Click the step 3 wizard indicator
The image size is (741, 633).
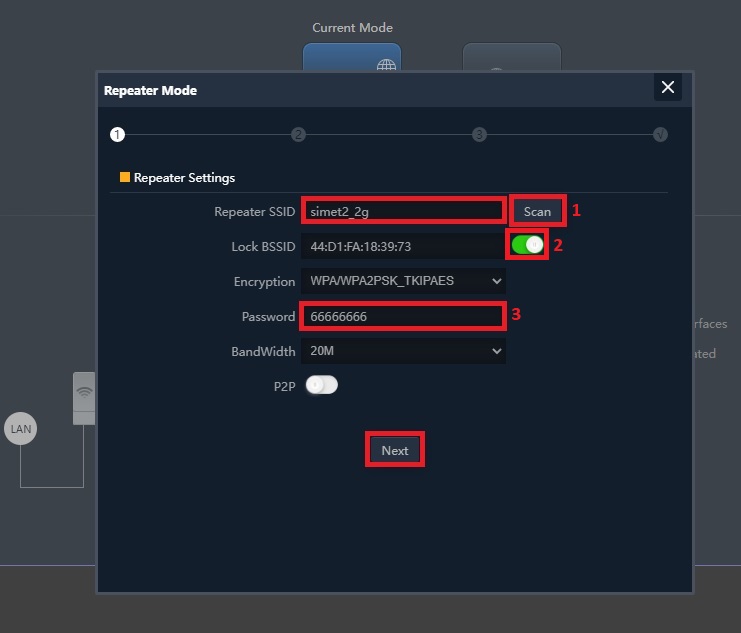click(480, 134)
